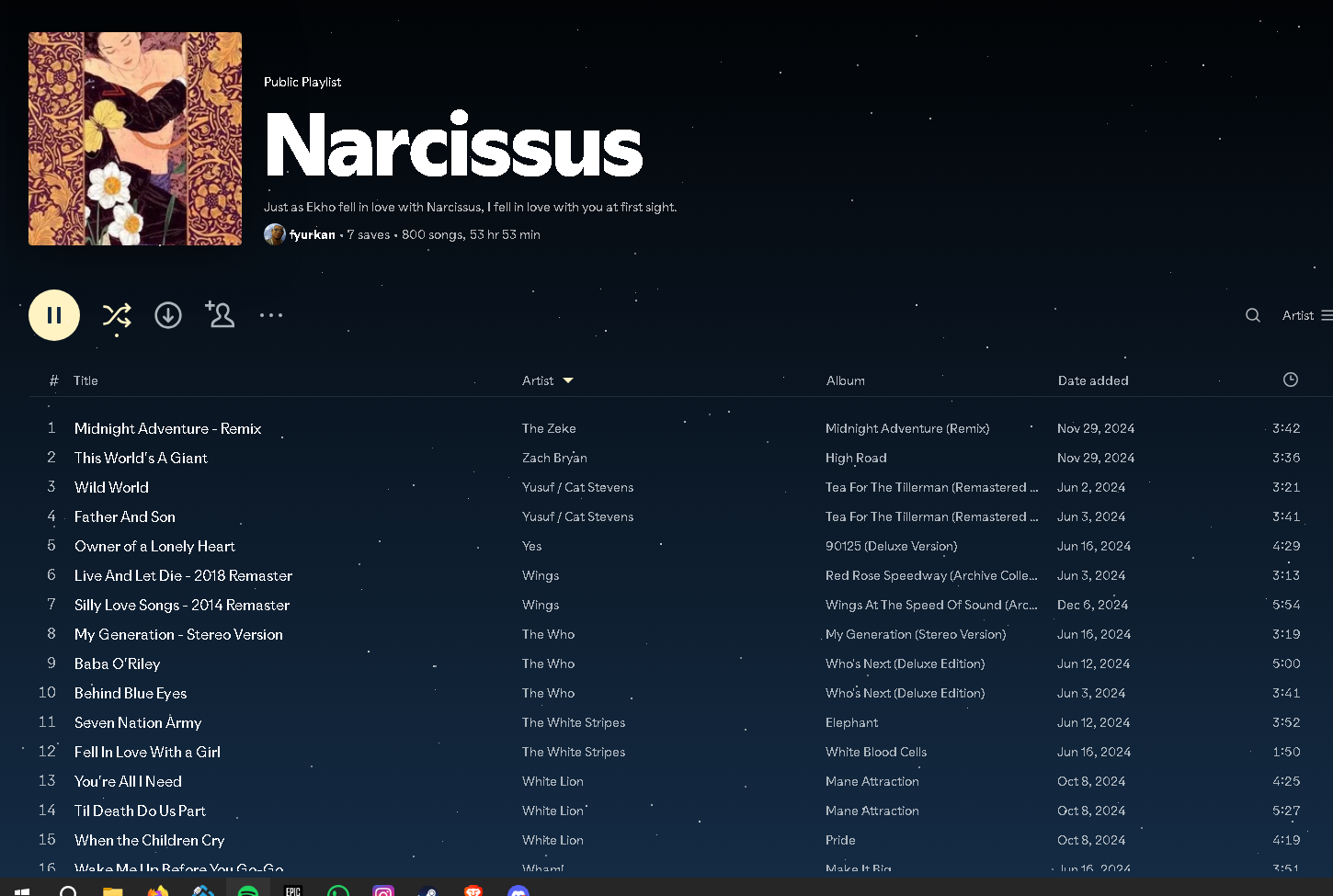The height and width of the screenshot is (896, 1333).
Task: Open White Lion artist on Til Death Do Us Part row
Action: 553,811
